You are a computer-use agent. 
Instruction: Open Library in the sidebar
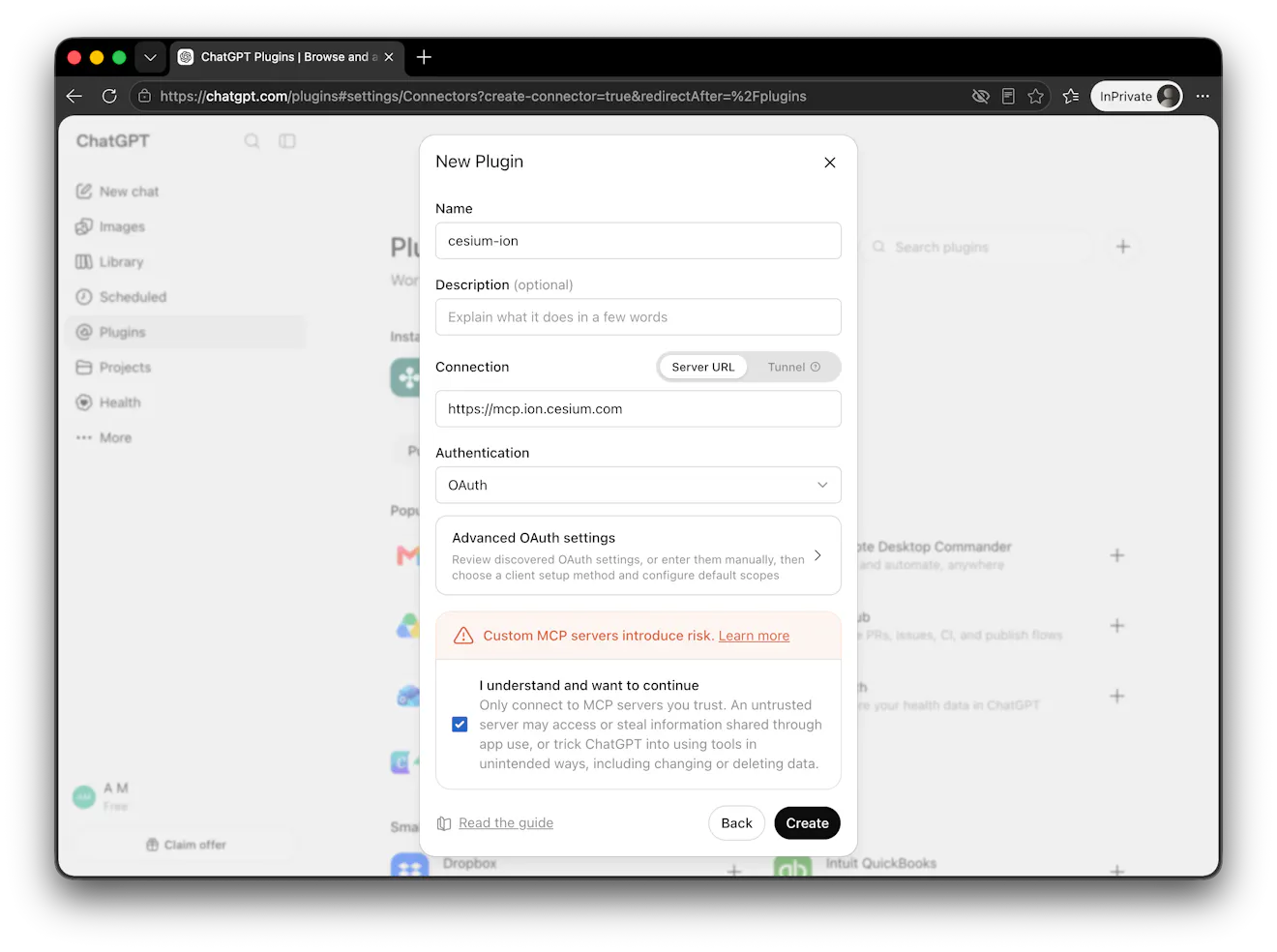click(186, 262)
